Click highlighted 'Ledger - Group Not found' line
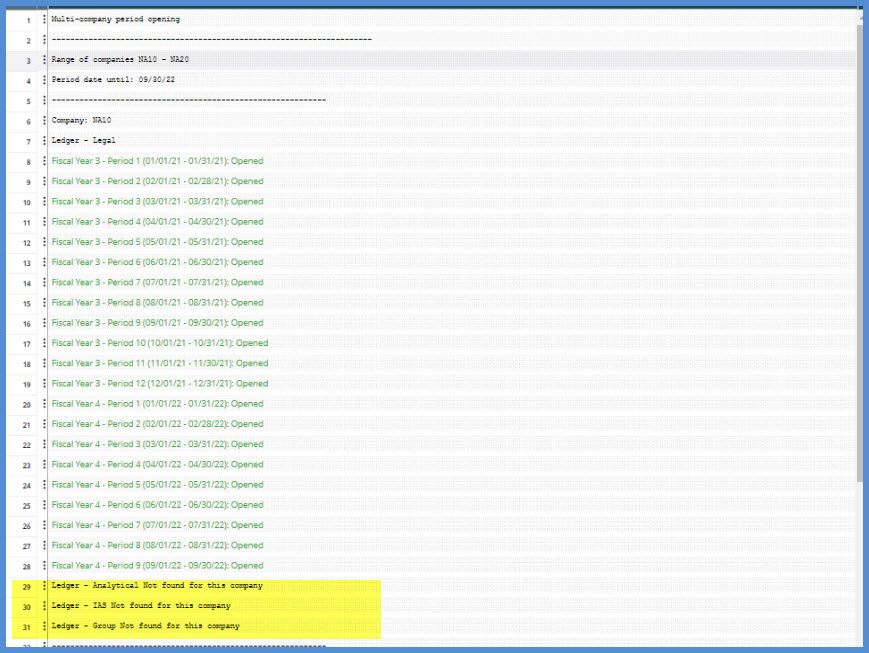Image resolution: width=869 pixels, height=653 pixels. [x=146, y=626]
